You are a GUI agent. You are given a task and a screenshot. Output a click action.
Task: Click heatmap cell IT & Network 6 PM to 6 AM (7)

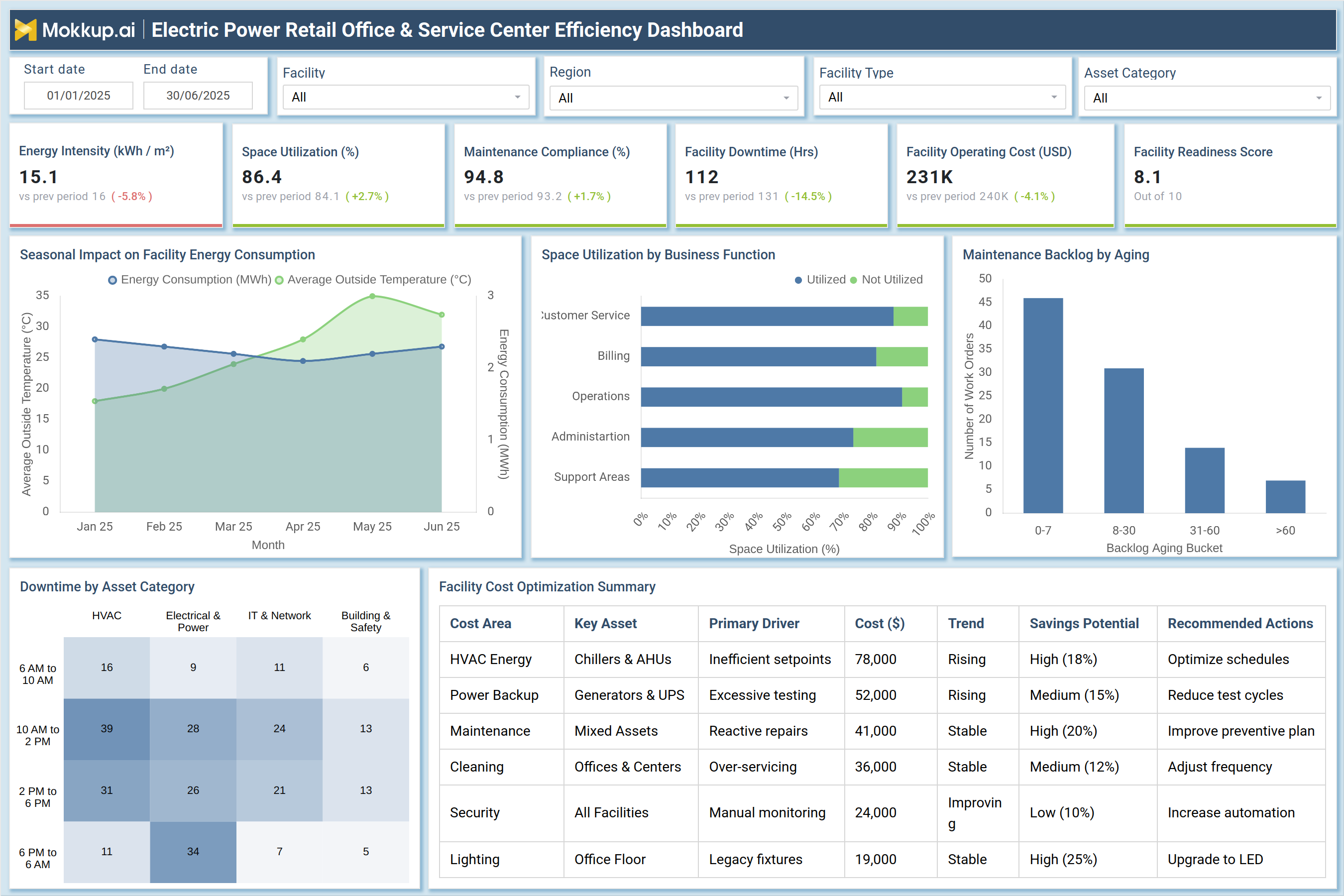279,851
